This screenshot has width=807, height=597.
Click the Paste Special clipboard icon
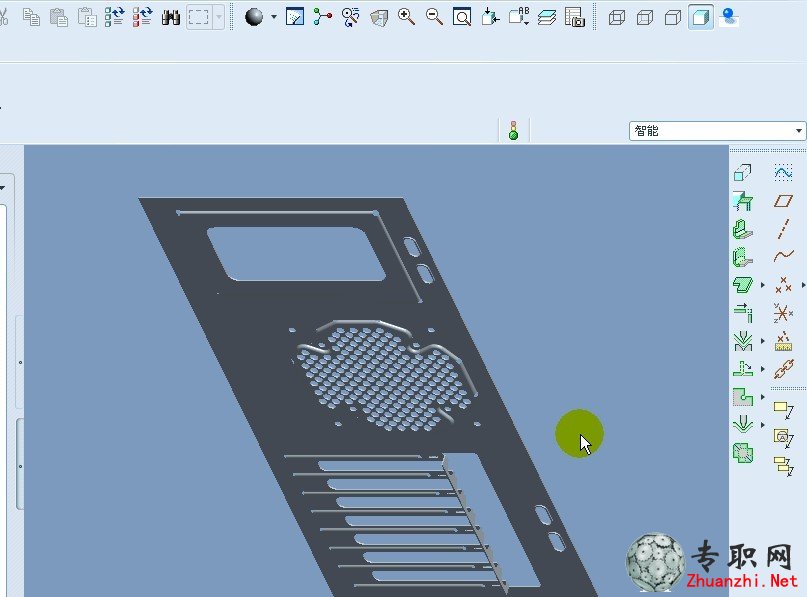(x=86, y=17)
